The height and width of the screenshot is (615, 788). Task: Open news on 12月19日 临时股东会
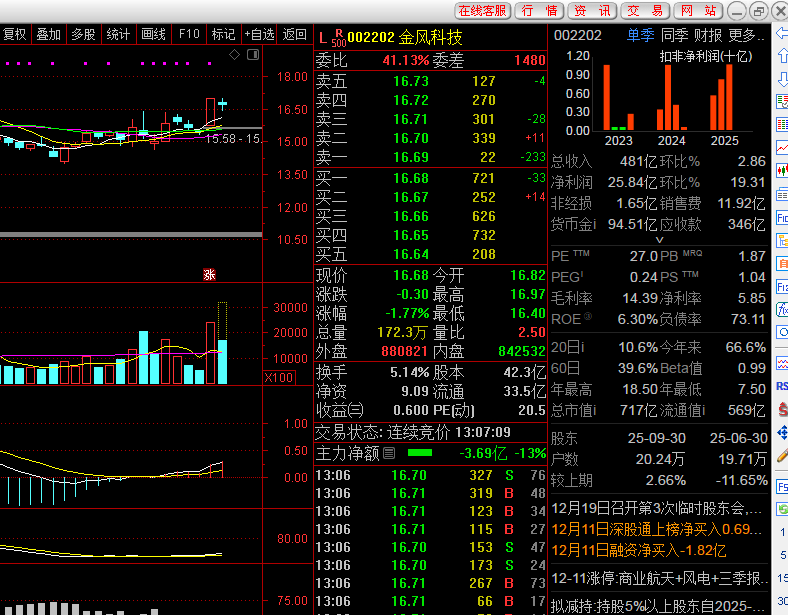point(657,508)
